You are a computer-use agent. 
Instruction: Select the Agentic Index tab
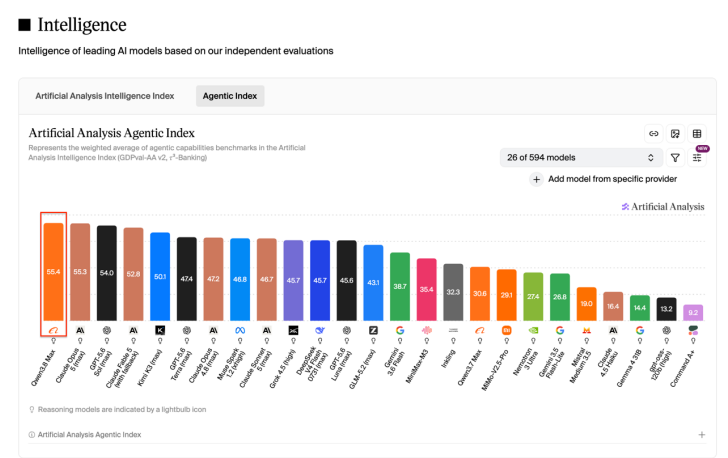[230, 96]
